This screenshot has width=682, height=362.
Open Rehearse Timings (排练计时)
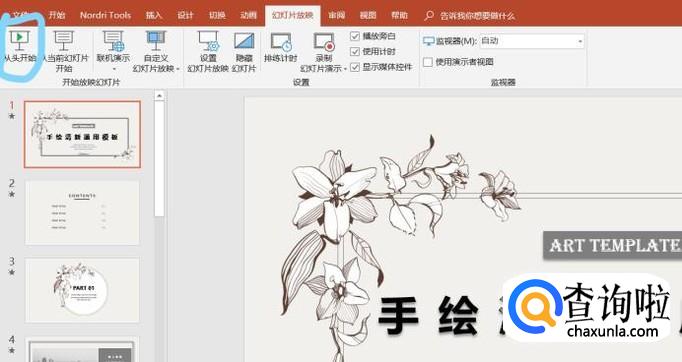click(281, 47)
